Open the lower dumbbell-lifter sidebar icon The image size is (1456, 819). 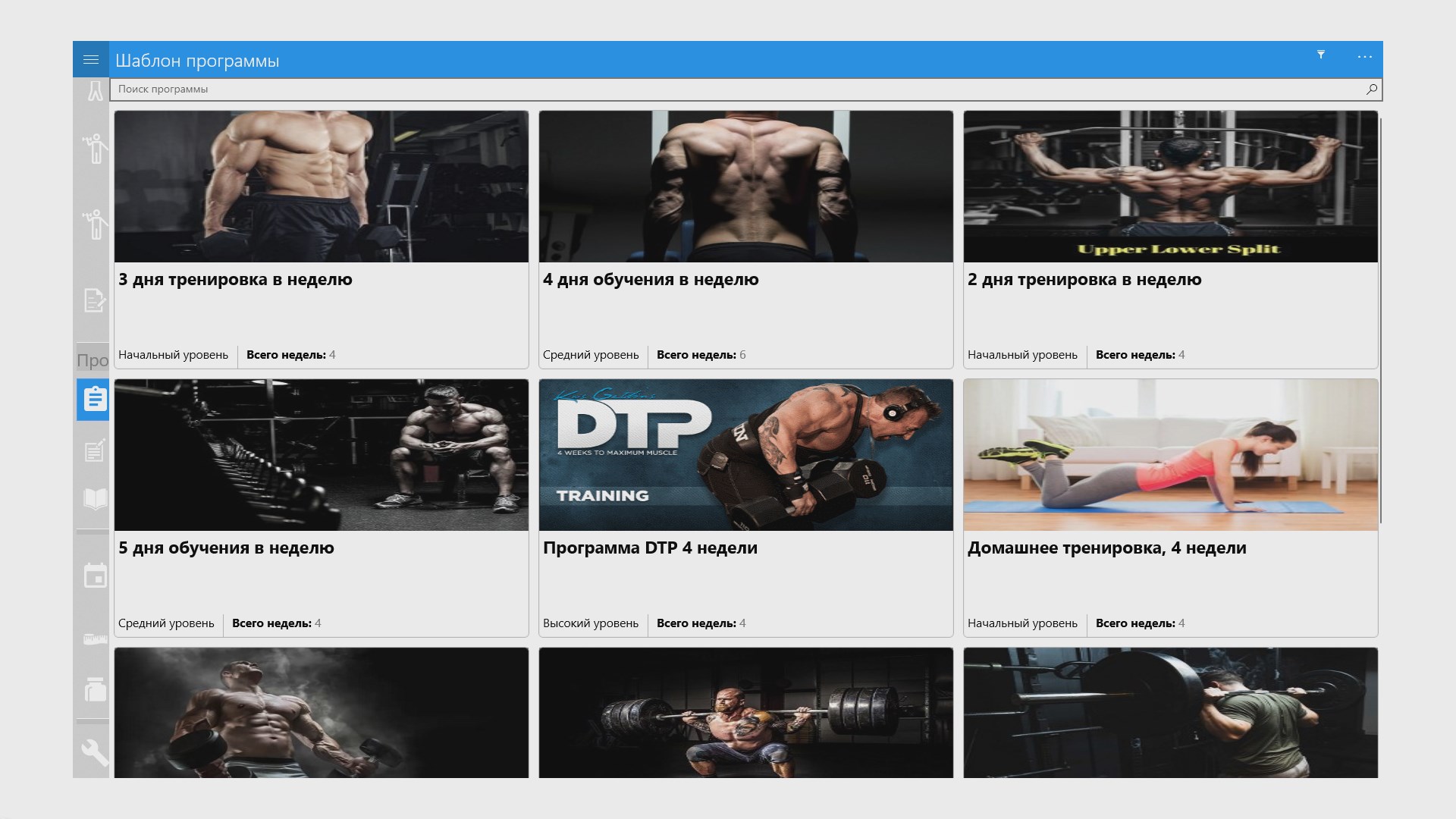(95, 224)
